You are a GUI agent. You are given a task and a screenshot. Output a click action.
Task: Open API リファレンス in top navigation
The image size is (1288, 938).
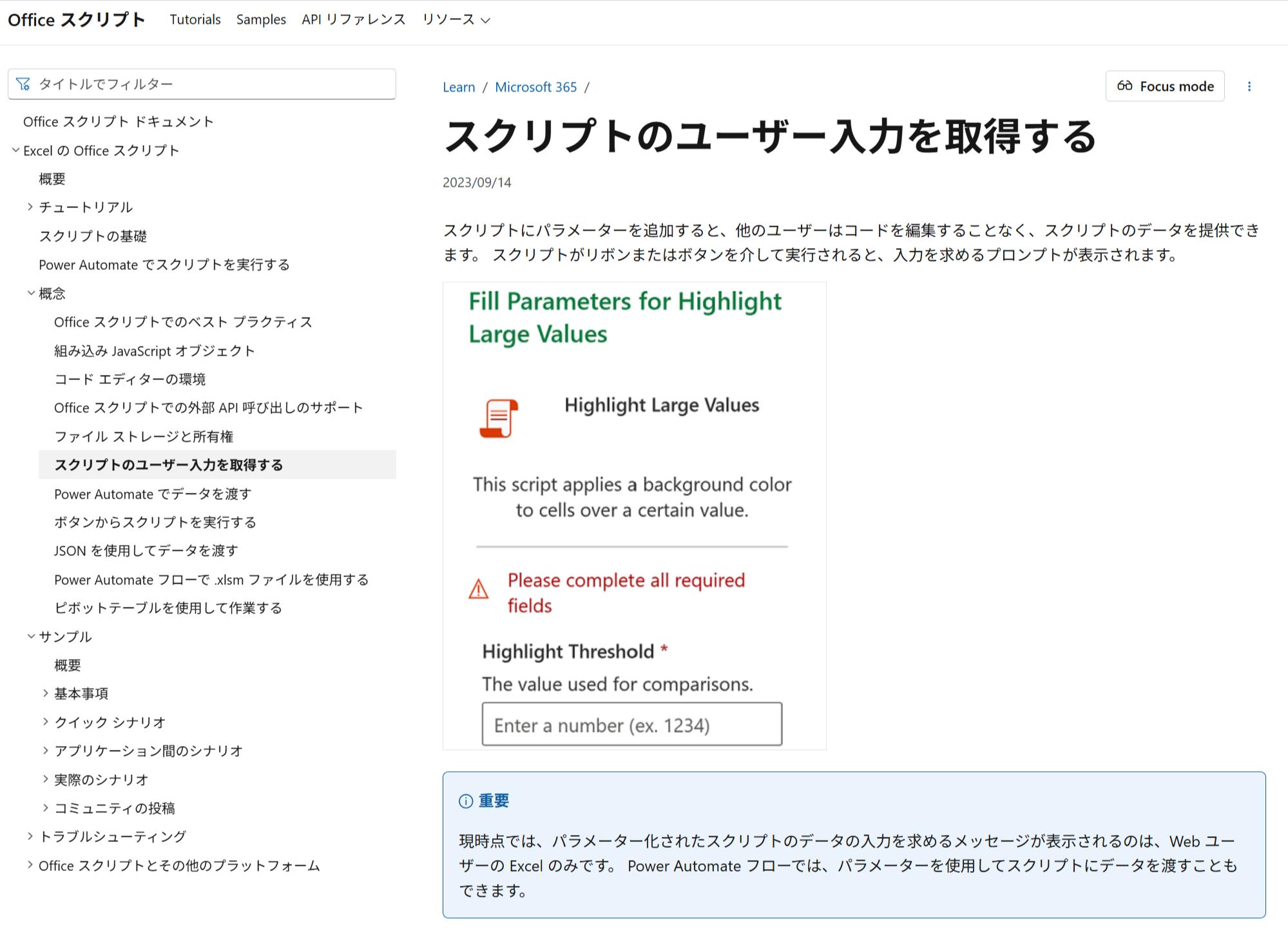point(353,20)
